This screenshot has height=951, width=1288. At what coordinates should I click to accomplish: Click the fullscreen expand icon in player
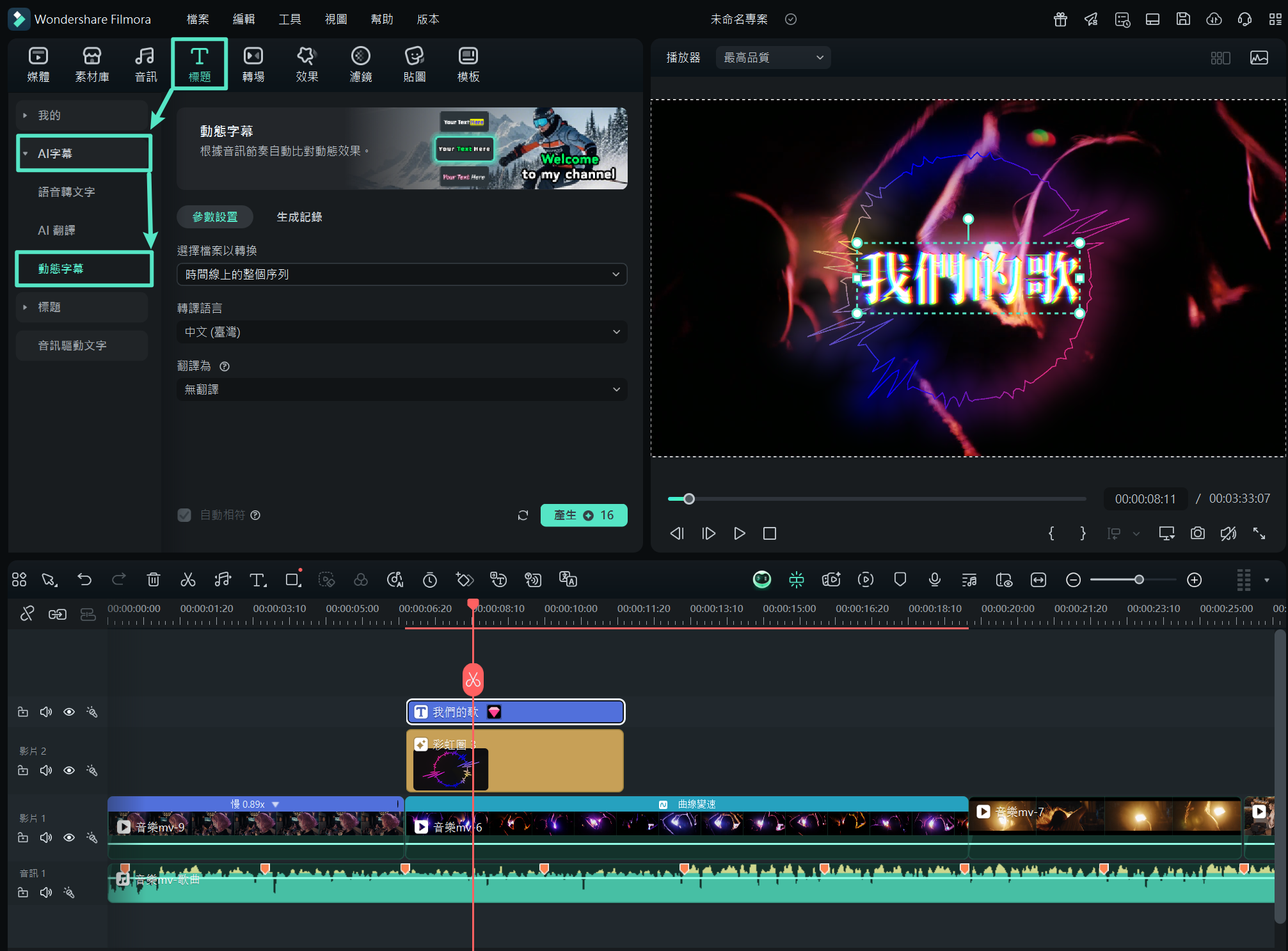point(1259,533)
